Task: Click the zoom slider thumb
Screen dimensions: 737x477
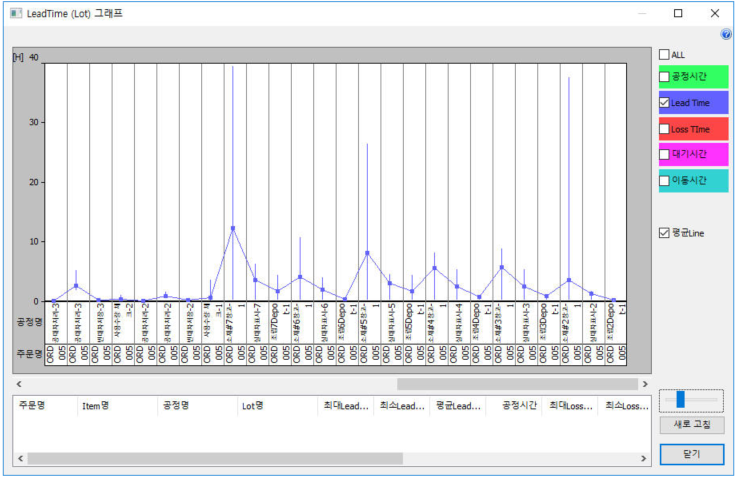Action: pos(681,399)
